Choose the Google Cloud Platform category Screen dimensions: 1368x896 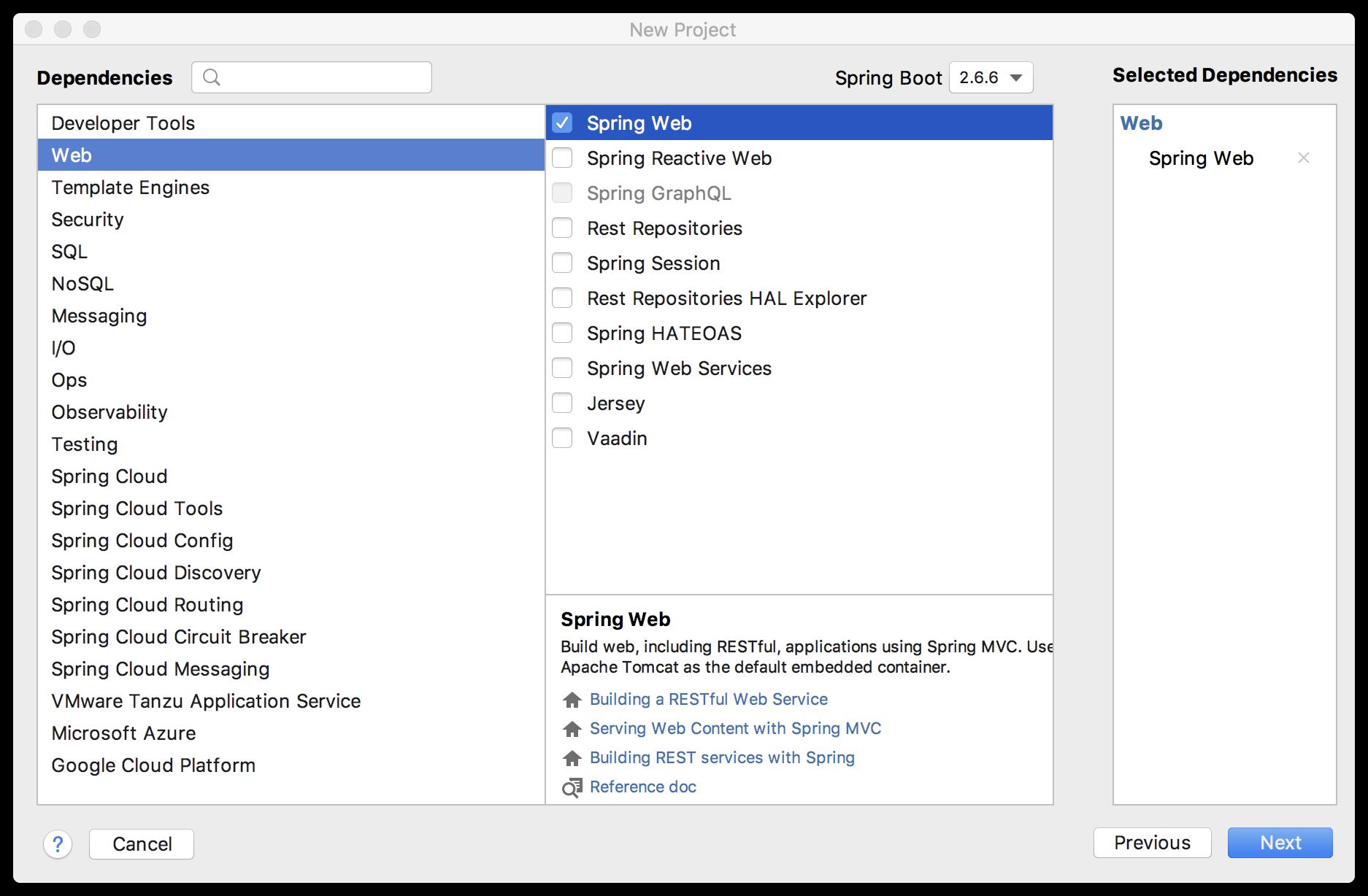[x=291, y=765]
